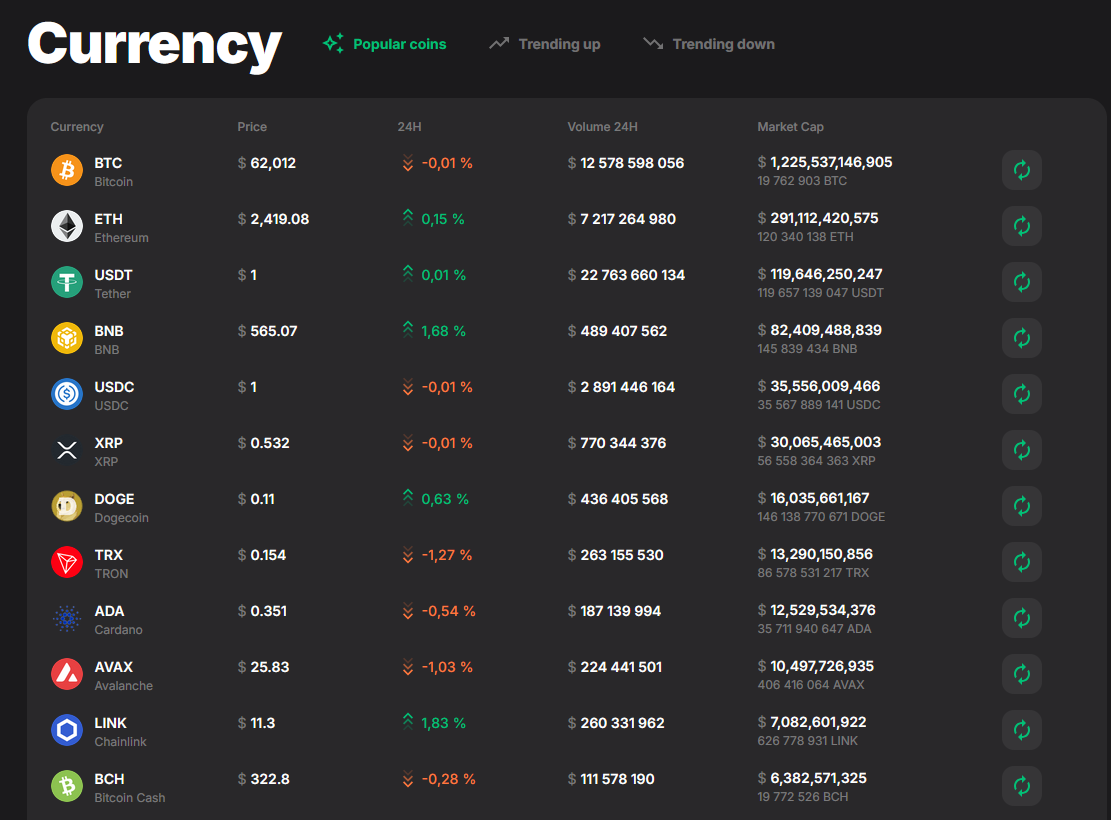The height and width of the screenshot is (820, 1111).
Task: Click the TRX 24H change -1,27 %
Action: [x=437, y=555]
